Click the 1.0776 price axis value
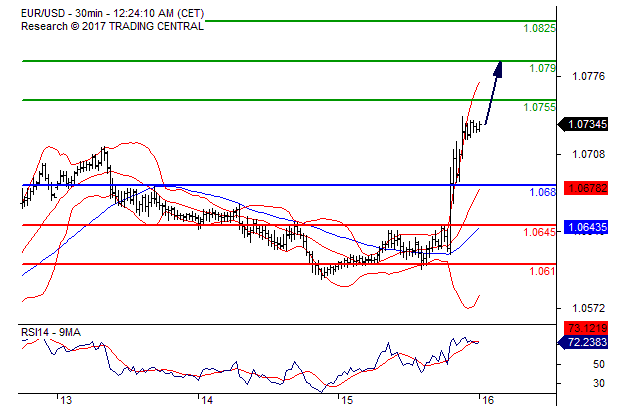This screenshot has height=418, width=626. [588, 76]
